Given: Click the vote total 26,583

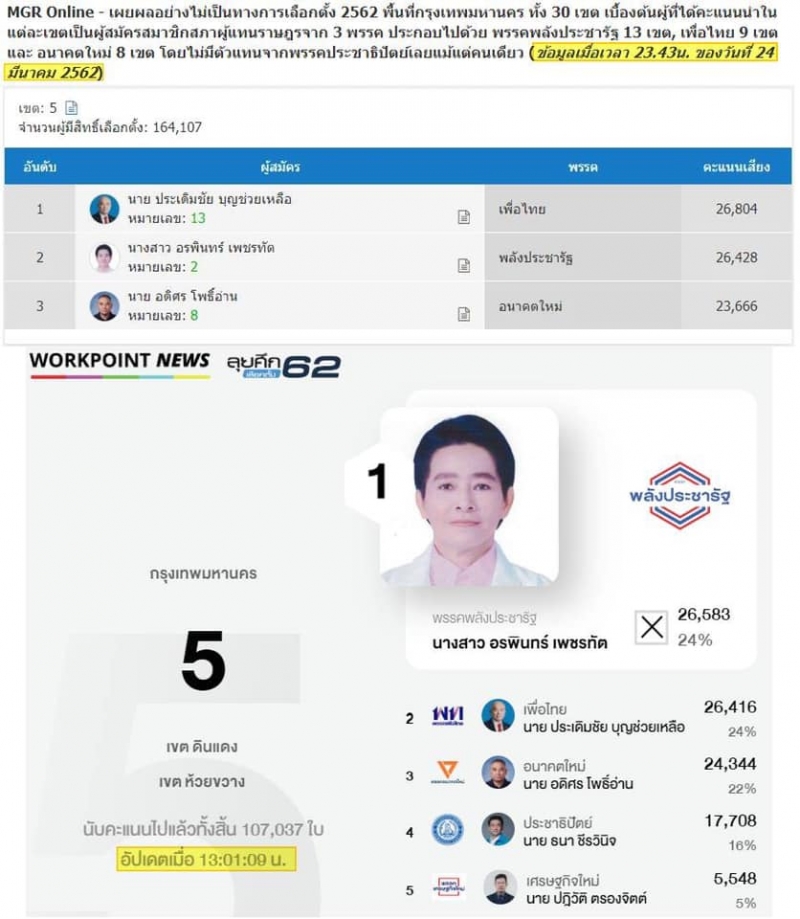Looking at the screenshot, I should coord(704,615).
